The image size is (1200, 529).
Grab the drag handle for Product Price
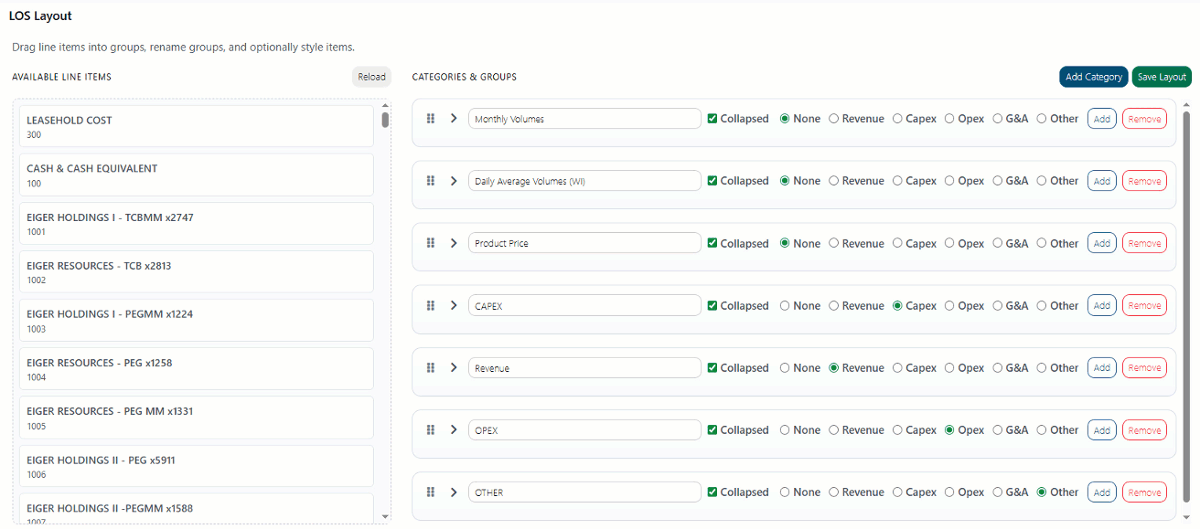(431, 243)
